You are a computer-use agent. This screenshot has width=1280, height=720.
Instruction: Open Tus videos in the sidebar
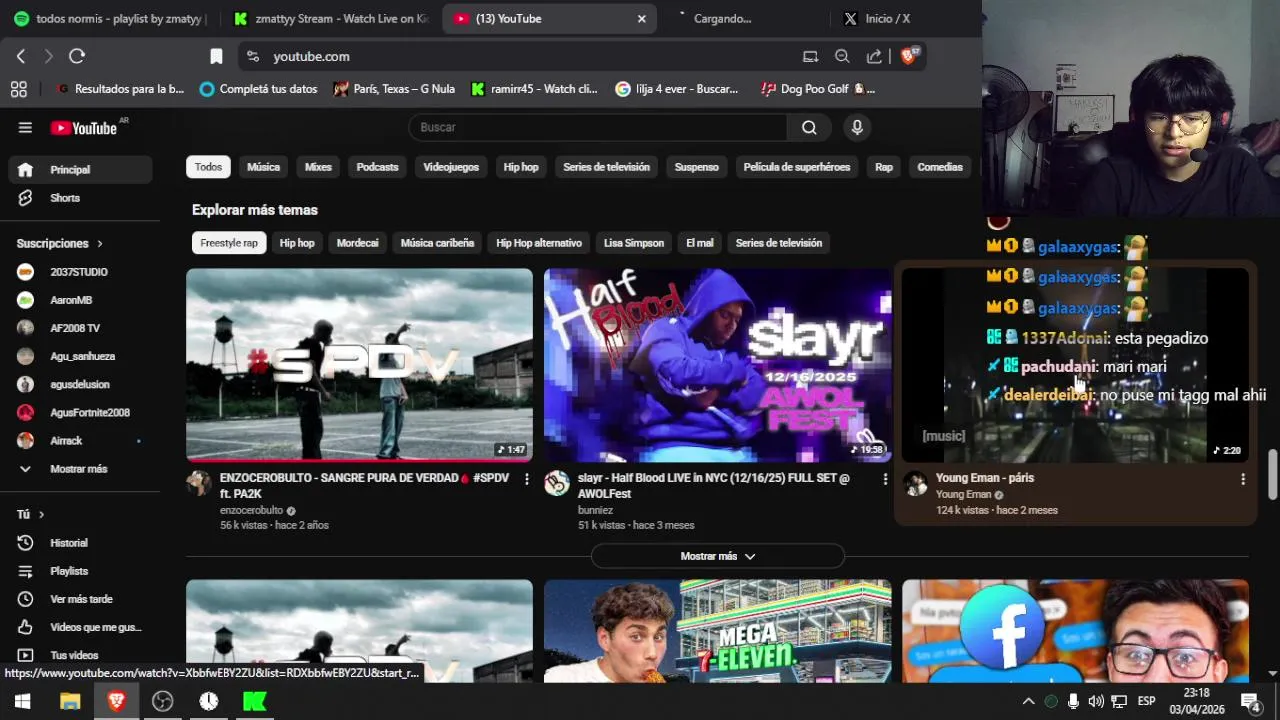[x=80, y=655]
